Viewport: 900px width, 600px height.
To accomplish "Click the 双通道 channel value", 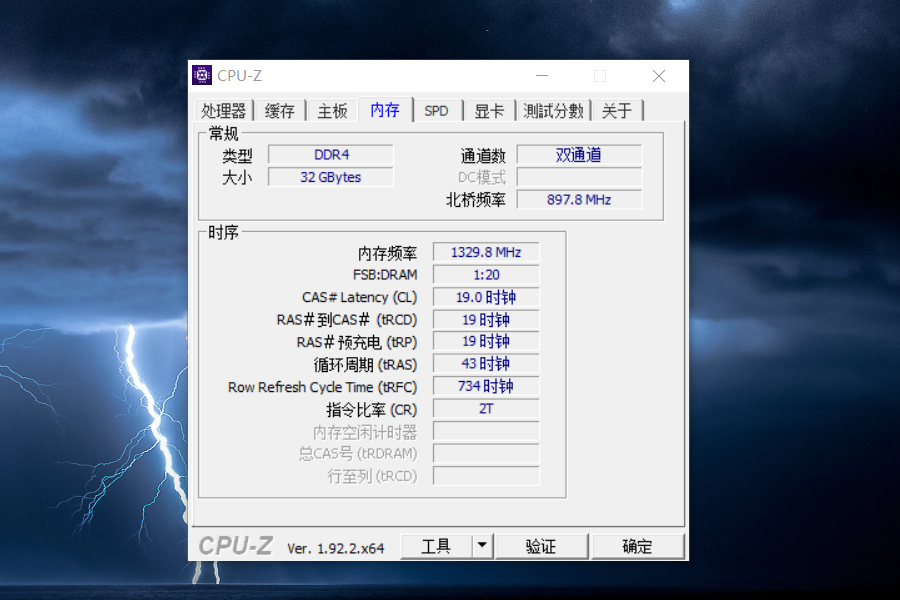I will [x=579, y=154].
